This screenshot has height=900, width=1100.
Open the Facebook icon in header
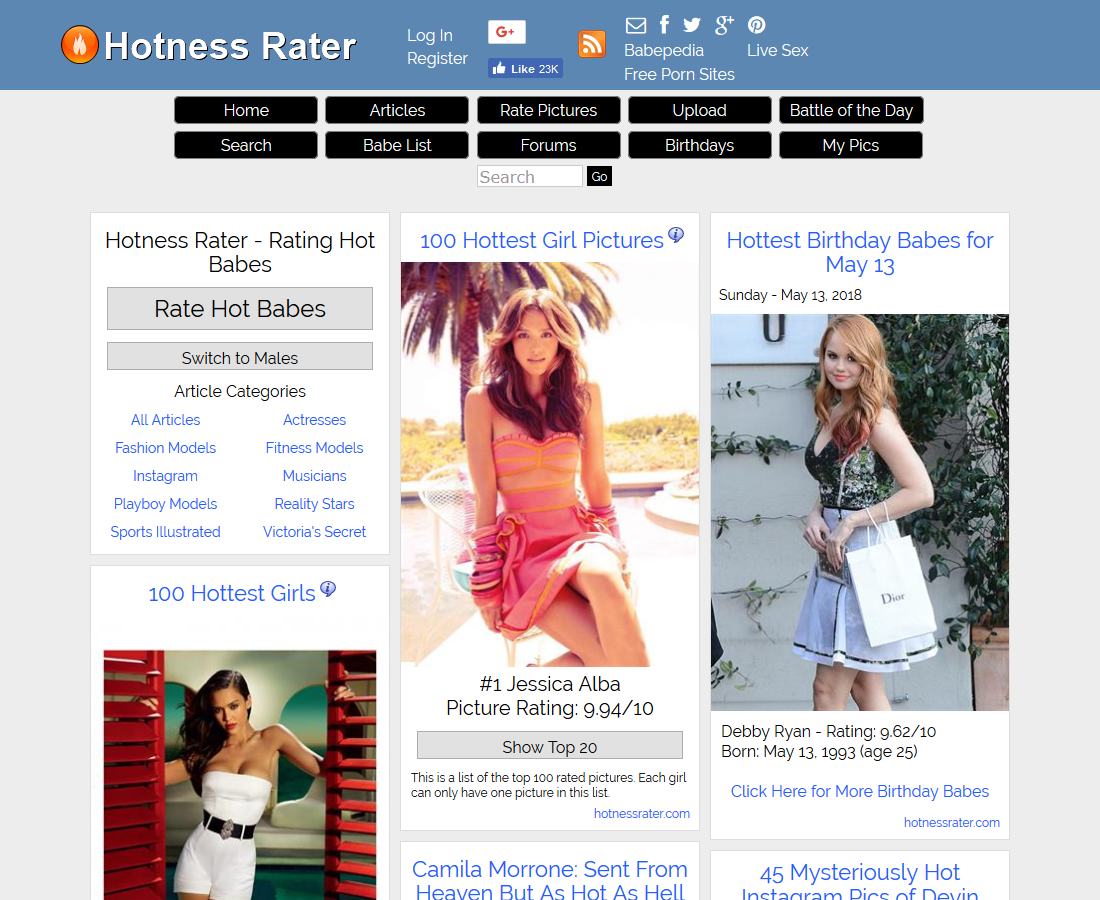point(664,25)
